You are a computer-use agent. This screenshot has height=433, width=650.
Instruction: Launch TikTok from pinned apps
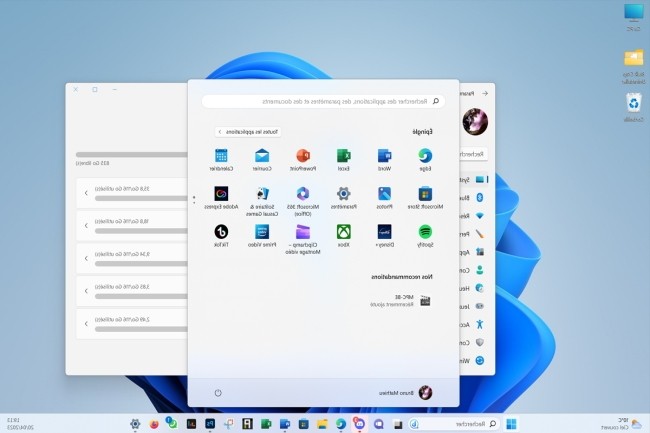click(221, 231)
